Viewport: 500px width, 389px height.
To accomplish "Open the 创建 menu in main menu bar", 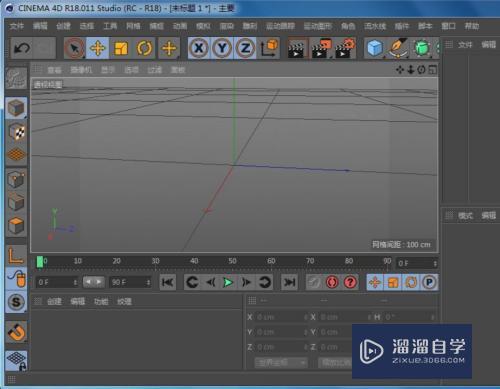I will (63, 26).
